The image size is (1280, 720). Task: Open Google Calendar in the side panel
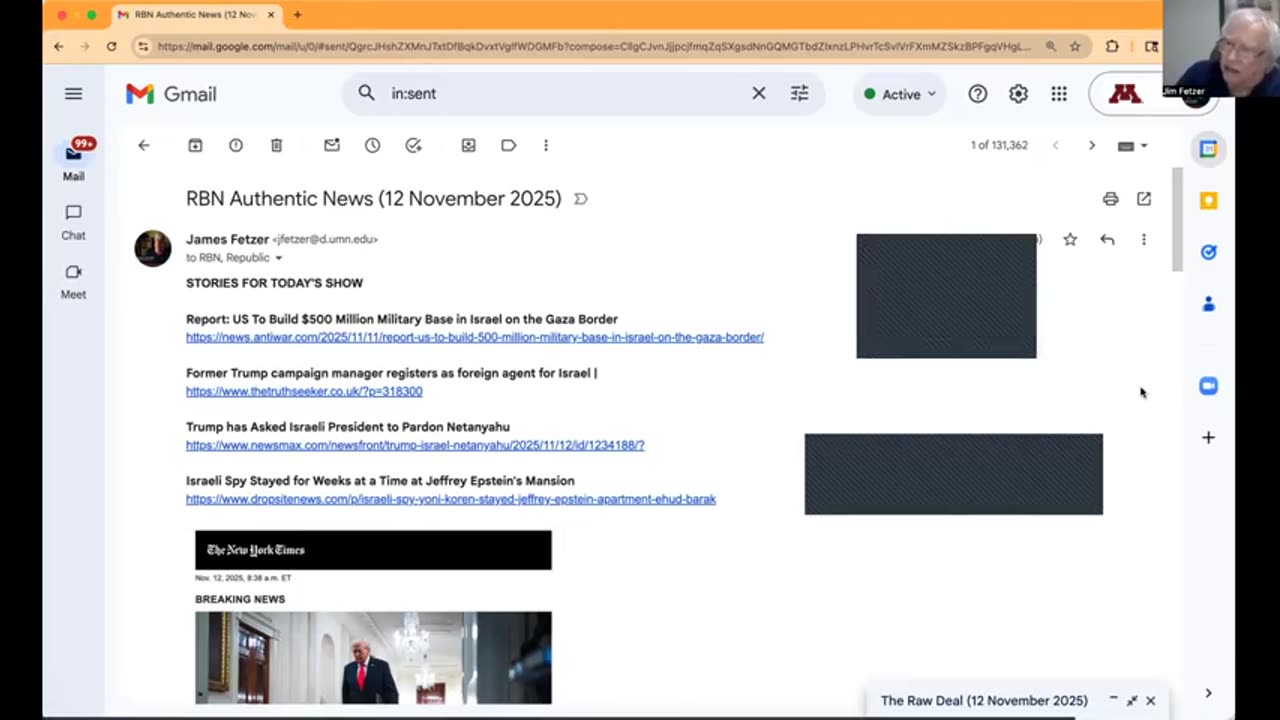point(1208,149)
